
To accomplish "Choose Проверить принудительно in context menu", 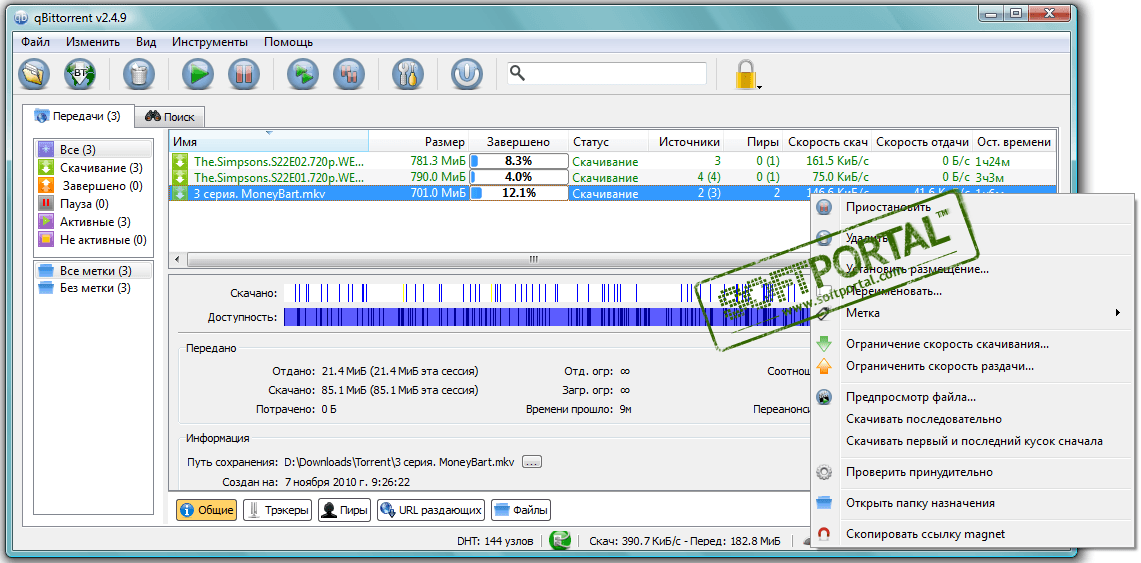I will point(972,472).
